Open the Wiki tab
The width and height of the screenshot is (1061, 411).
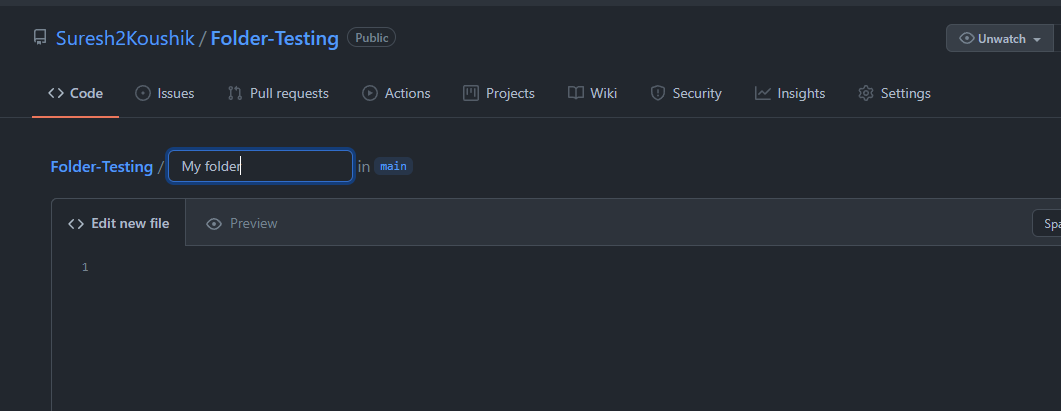click(593, 93)
